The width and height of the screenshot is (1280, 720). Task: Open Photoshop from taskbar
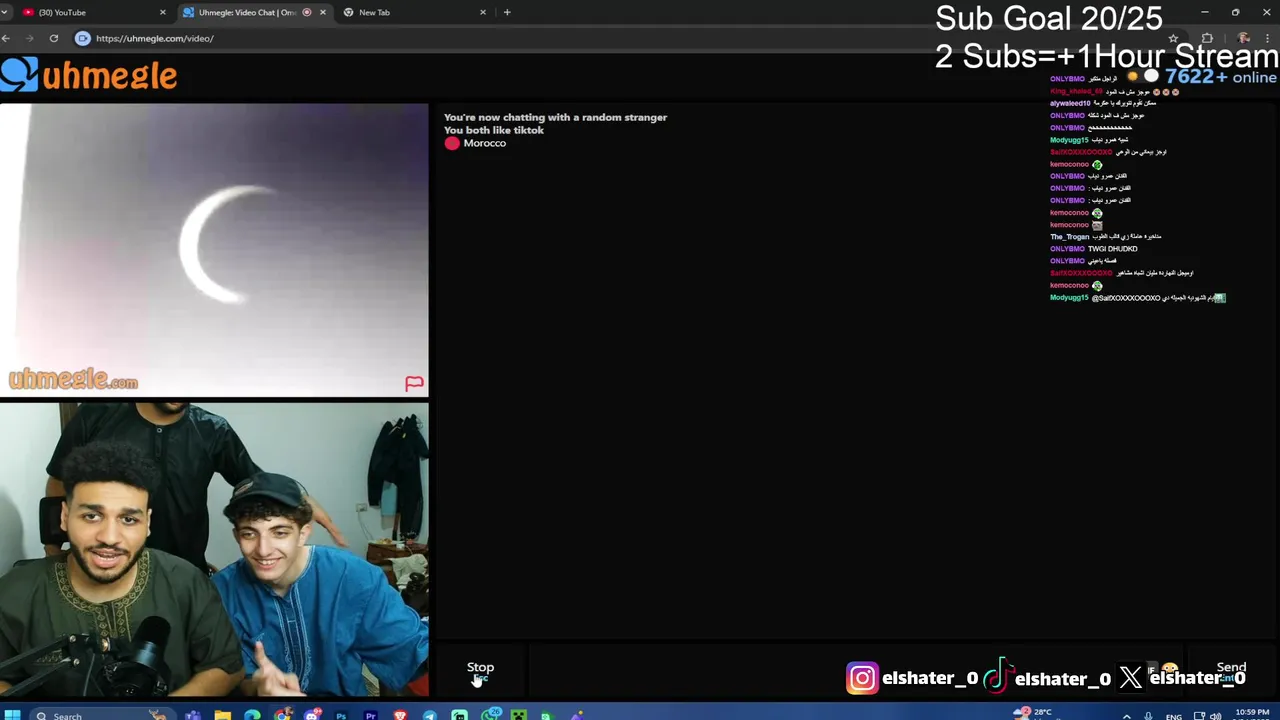tap(341, 715)
